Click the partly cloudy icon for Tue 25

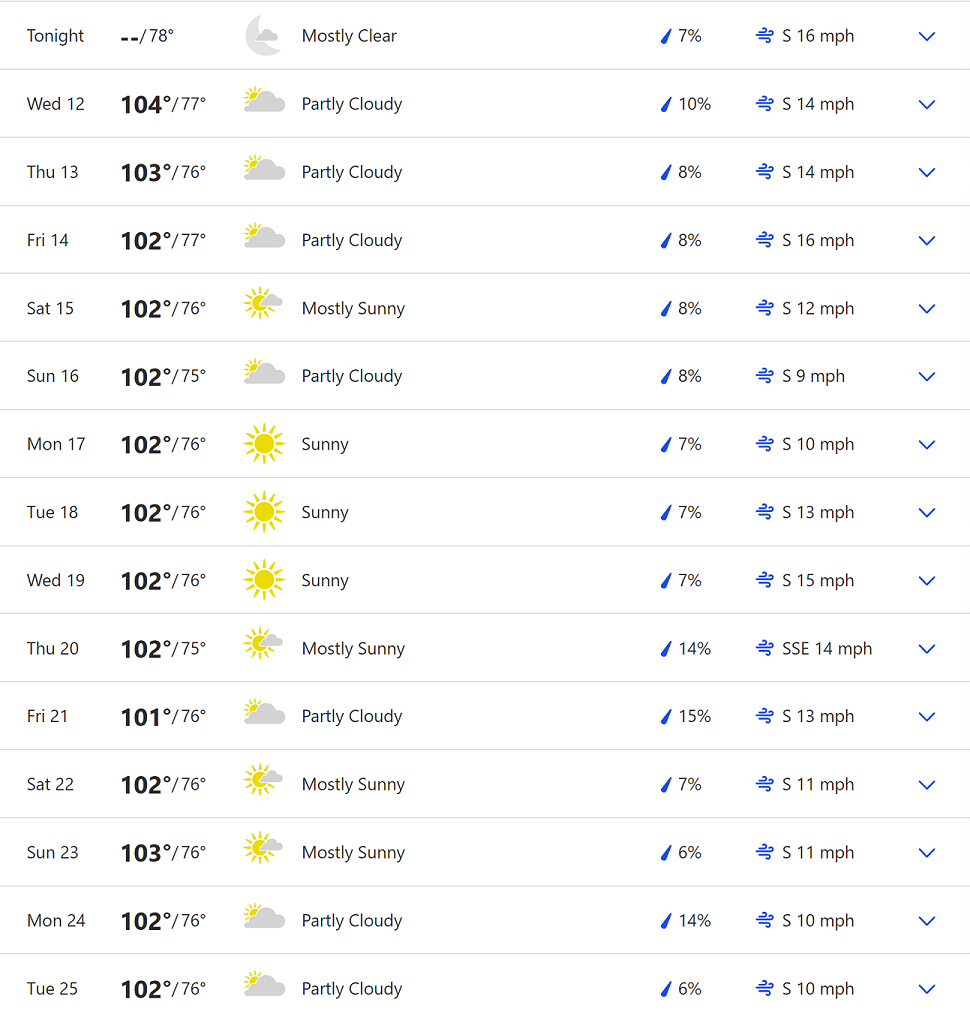point(264,986)
